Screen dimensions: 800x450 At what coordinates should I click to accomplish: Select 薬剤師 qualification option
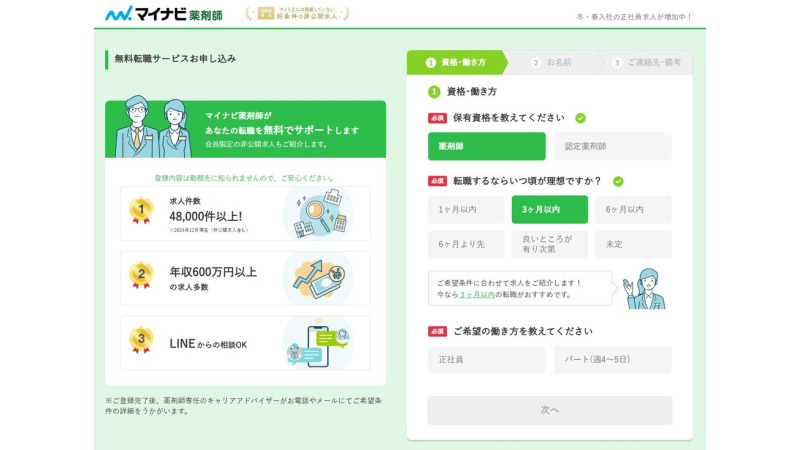(486, 146)
